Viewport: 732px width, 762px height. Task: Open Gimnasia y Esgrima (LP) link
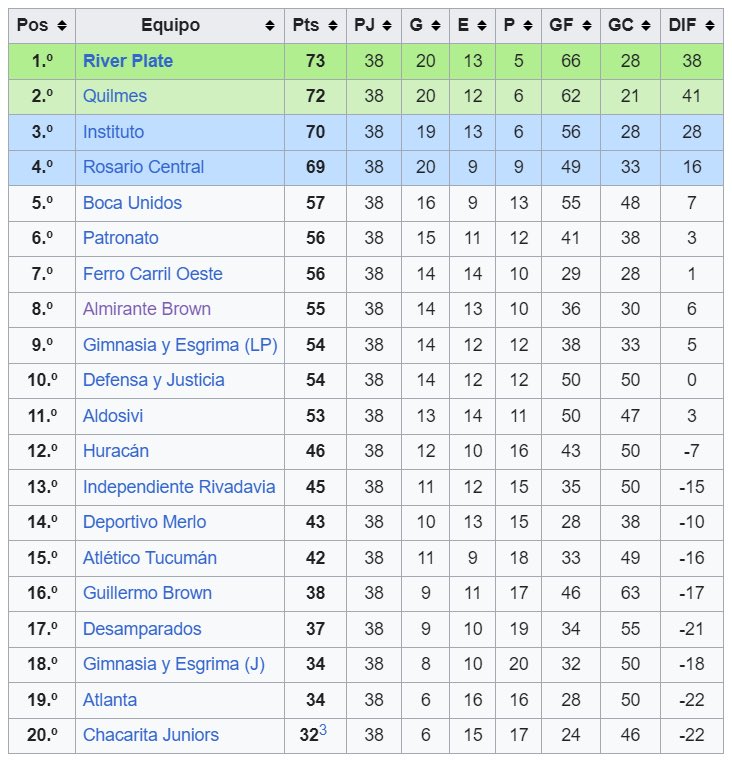click(180, 345)
